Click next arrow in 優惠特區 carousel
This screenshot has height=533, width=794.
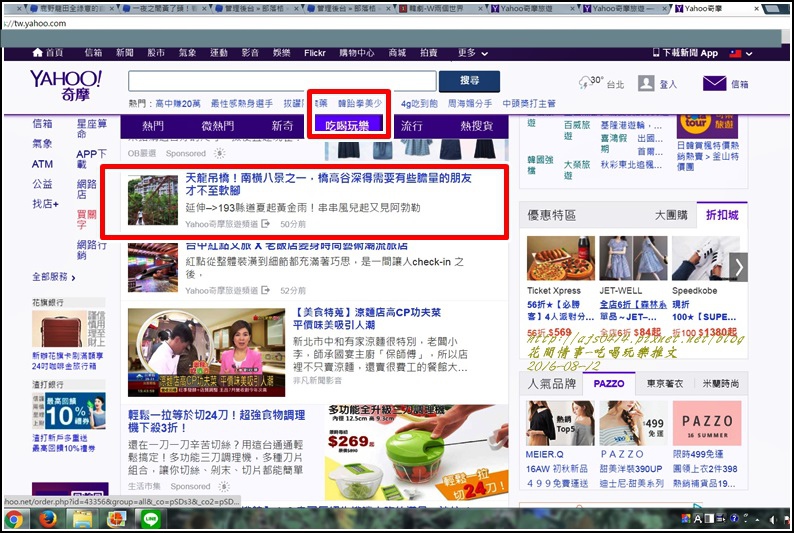click(x=739, y=267)
